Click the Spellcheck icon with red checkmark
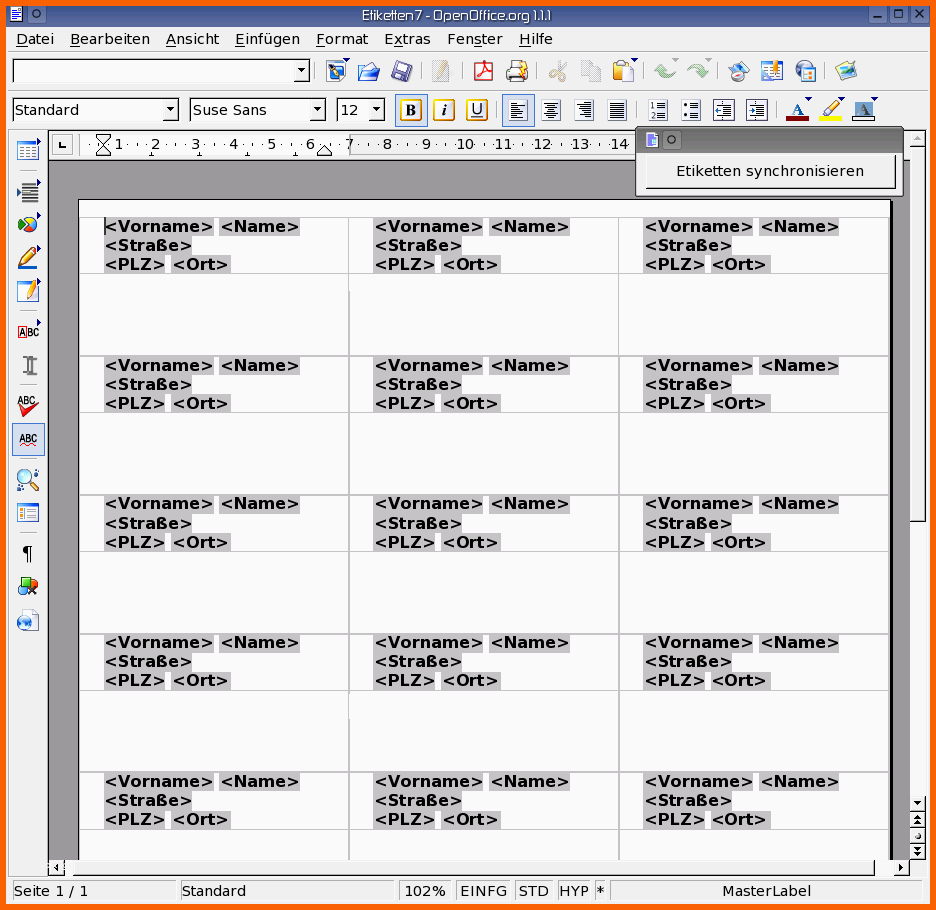936x910 pixels. click(28, 406)
